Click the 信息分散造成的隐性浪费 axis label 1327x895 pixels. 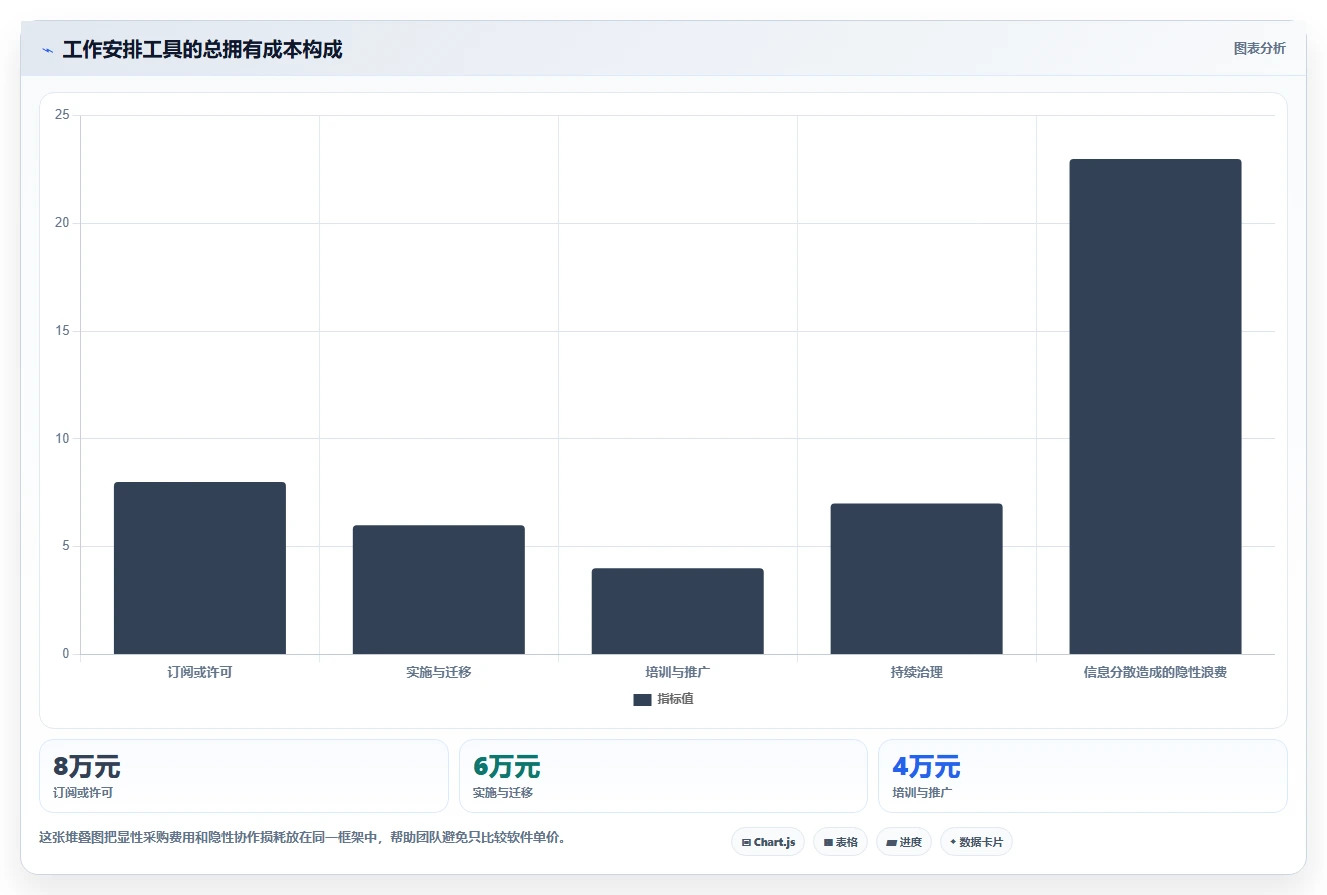click(1155, 672)
